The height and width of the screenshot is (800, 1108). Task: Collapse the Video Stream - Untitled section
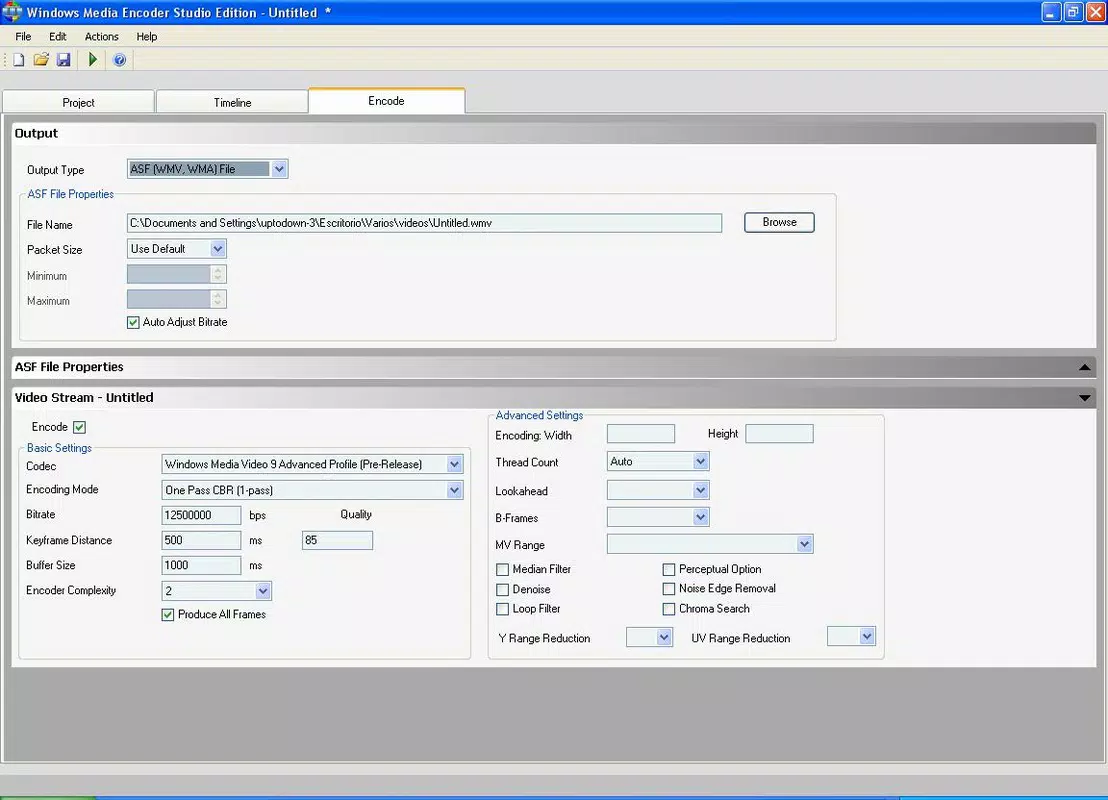click(1085, 398)
